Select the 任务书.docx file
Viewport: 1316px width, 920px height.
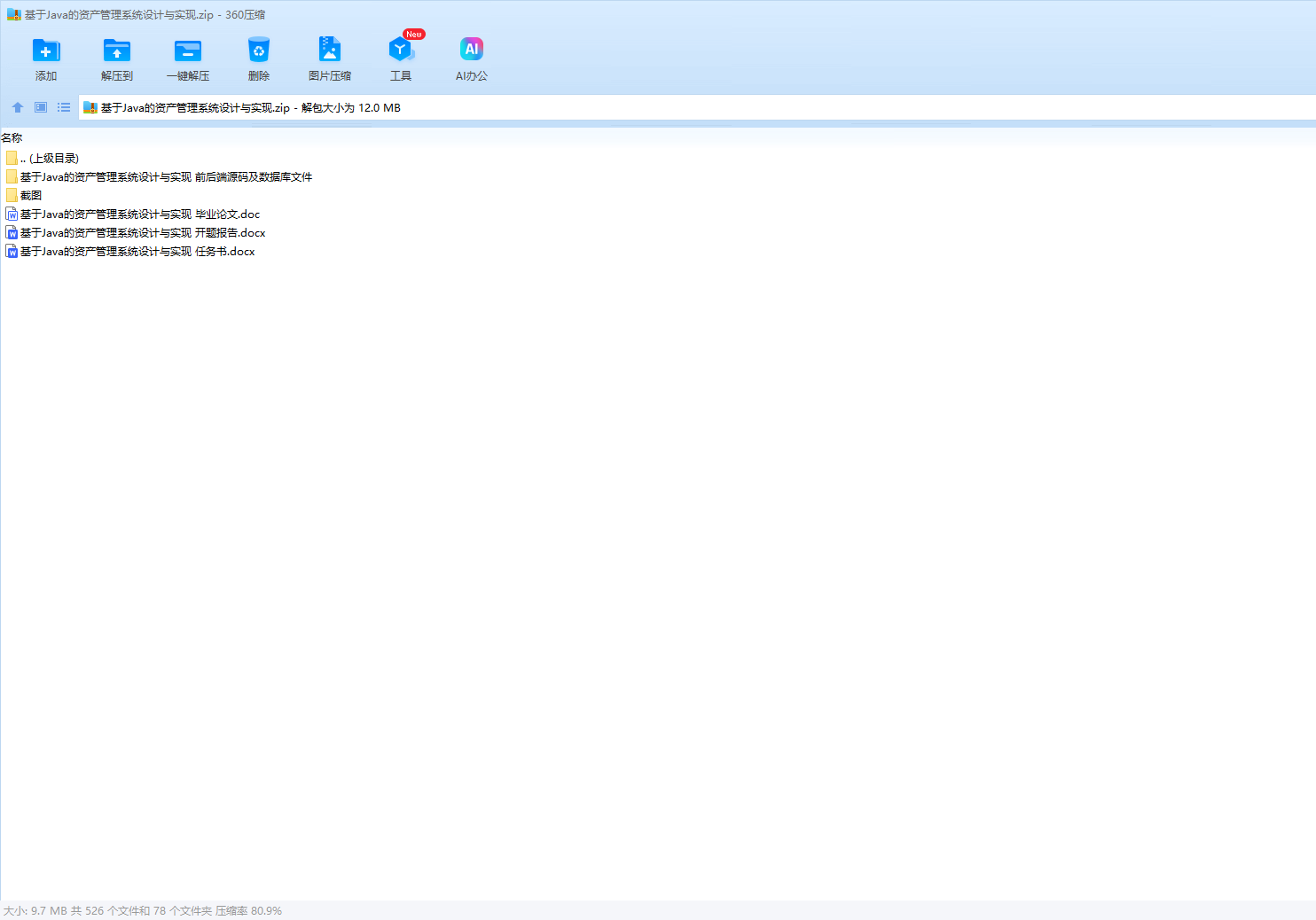tap(130, 251)
